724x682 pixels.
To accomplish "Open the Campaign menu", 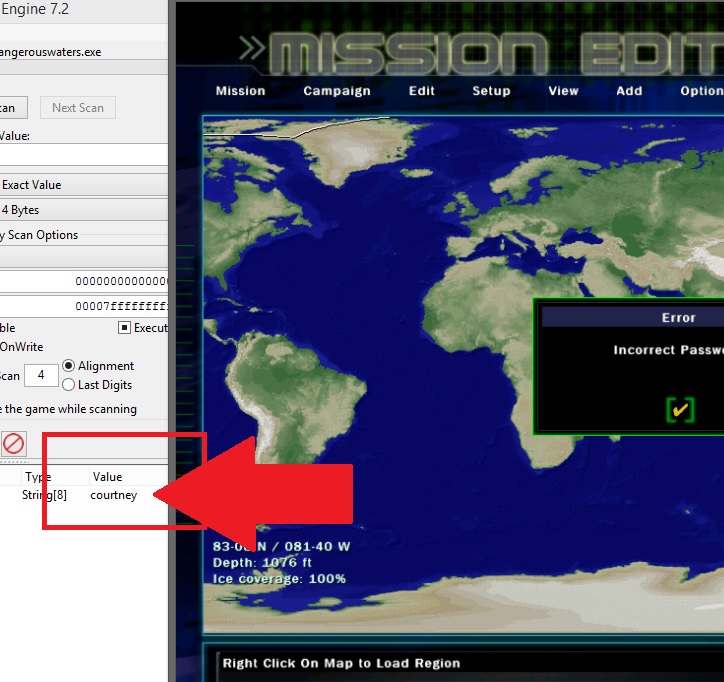I will pyautogui.click(x=337, y=91).
